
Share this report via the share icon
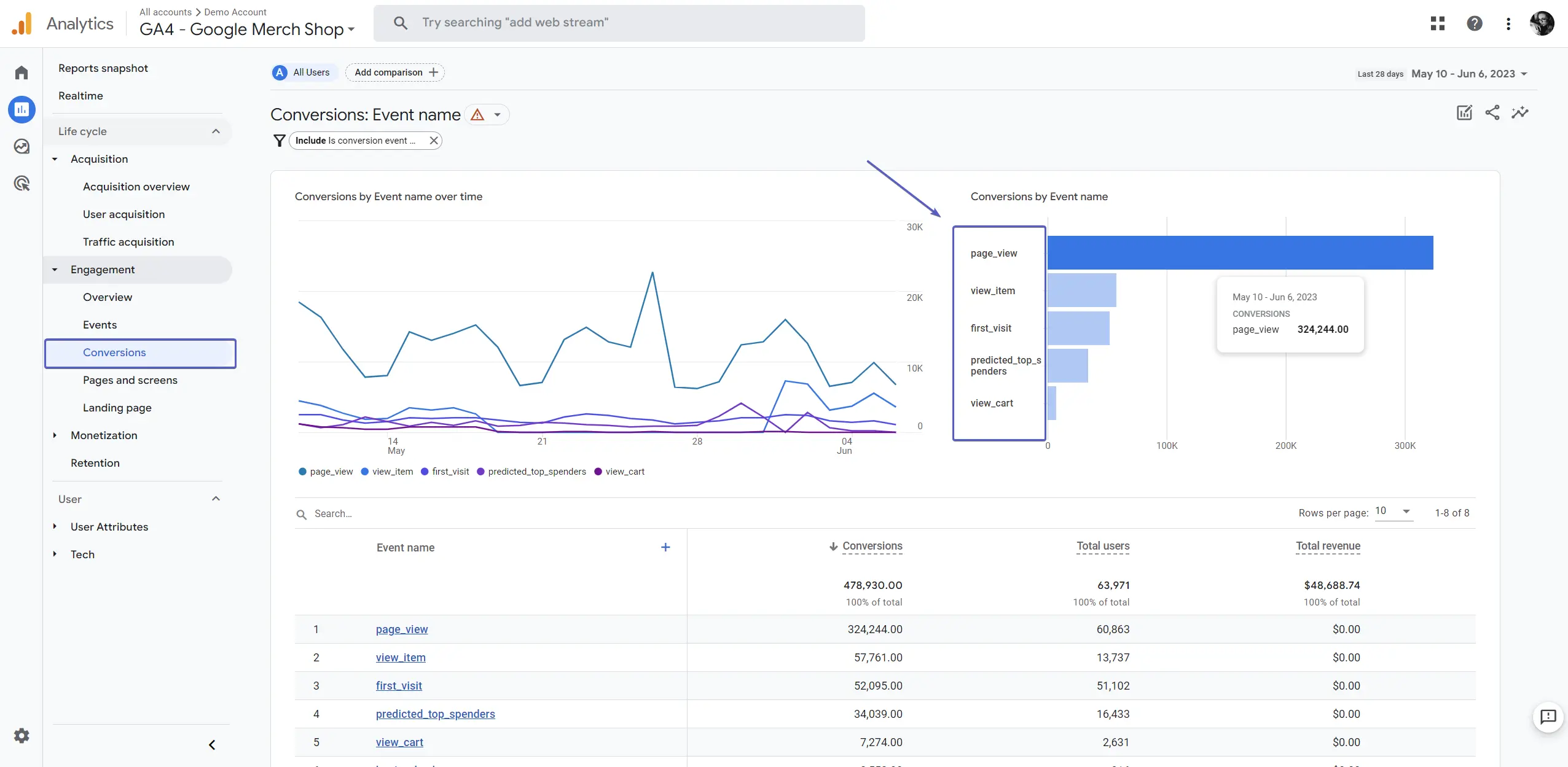1492,113
